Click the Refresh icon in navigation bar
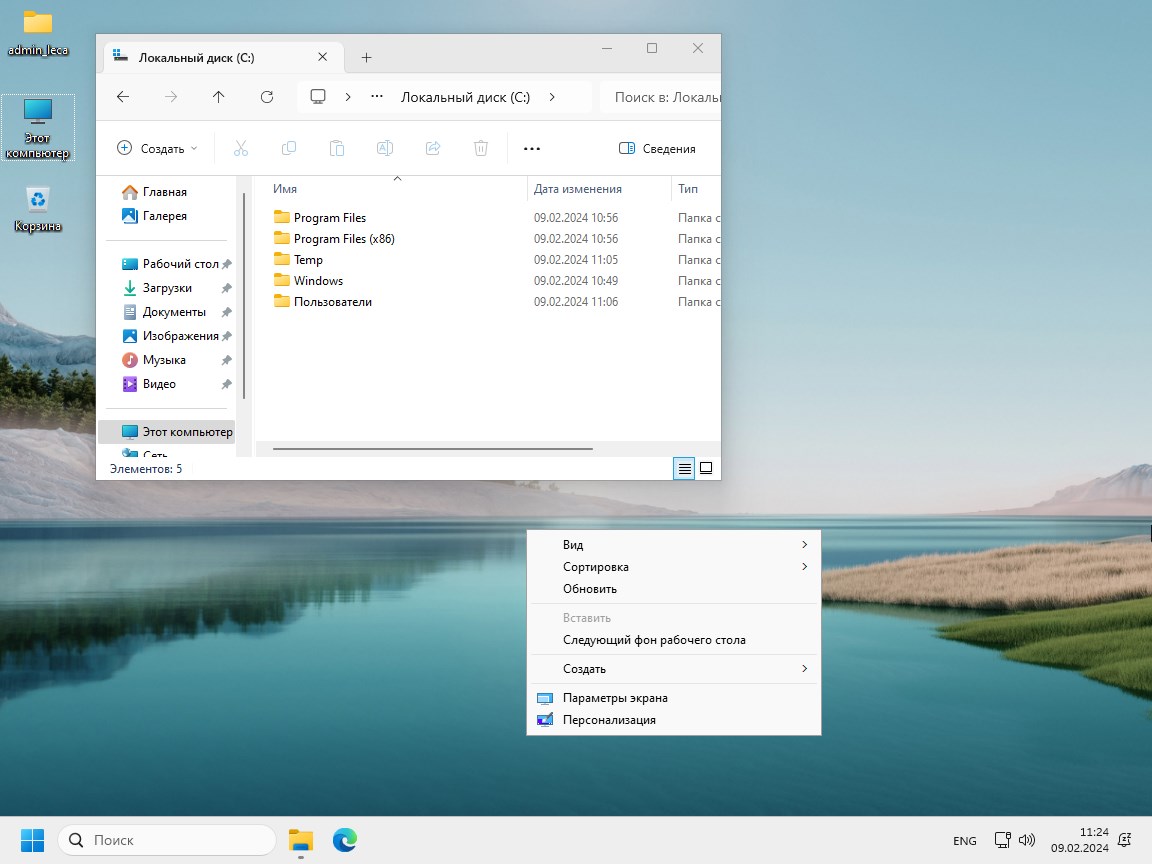 (x=267, y=97)
